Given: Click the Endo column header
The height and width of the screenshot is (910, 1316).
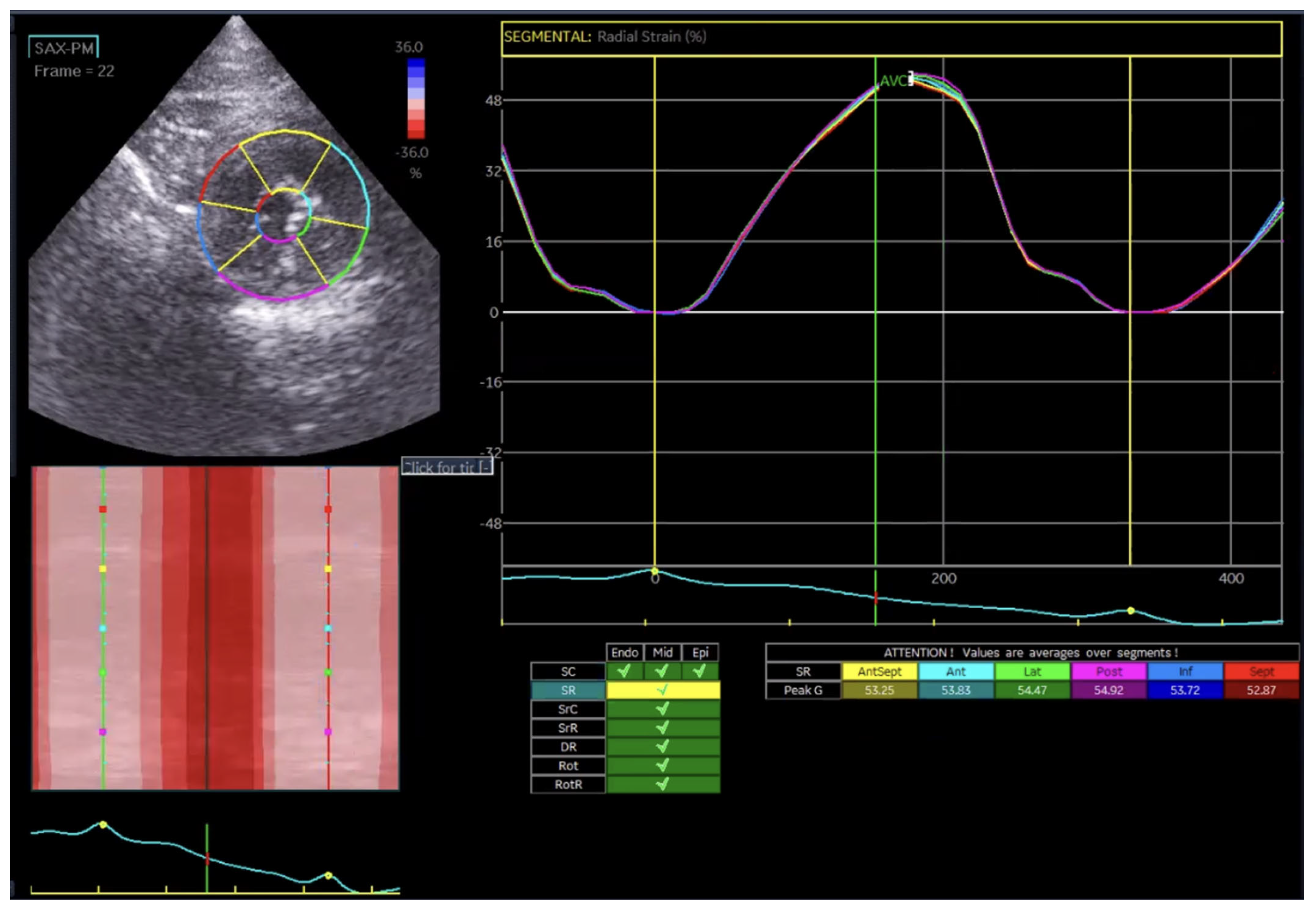Looking at the screenshot, I should click(624, 652).
